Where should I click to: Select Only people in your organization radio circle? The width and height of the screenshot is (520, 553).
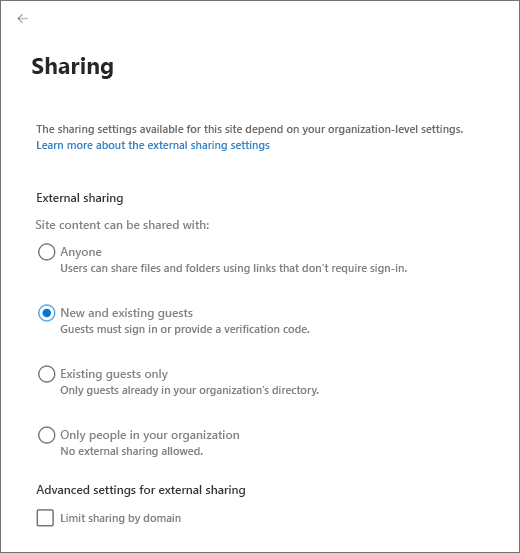(47, 435)
